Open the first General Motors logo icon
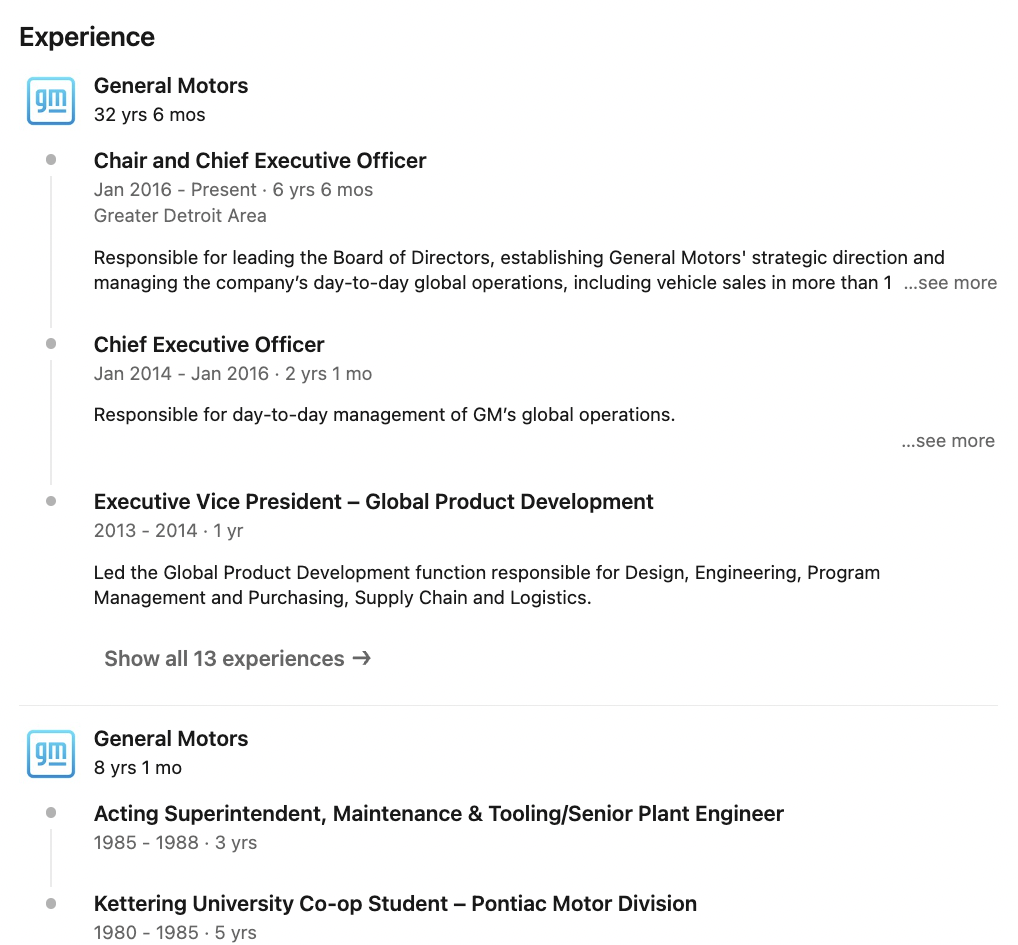The image size is (1018, 945). click(51, 101)
